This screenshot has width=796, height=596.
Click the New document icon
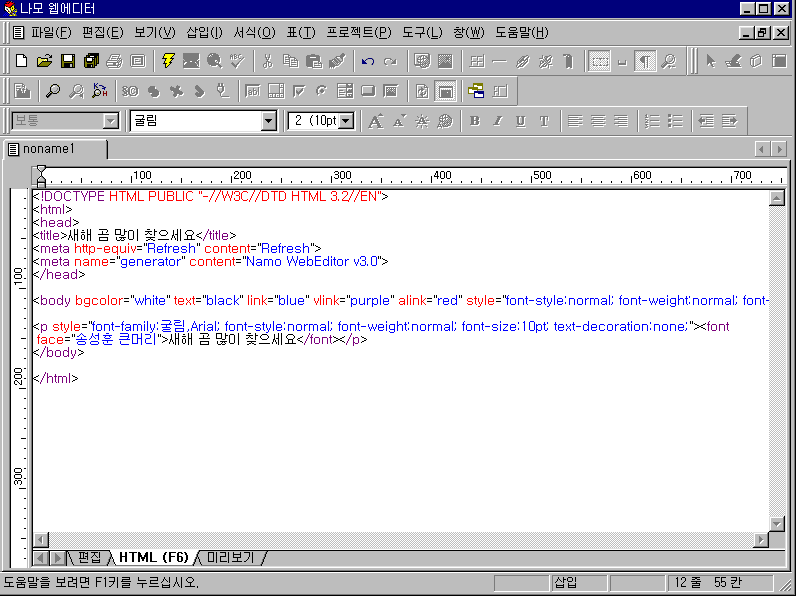[x=21, y=61]
